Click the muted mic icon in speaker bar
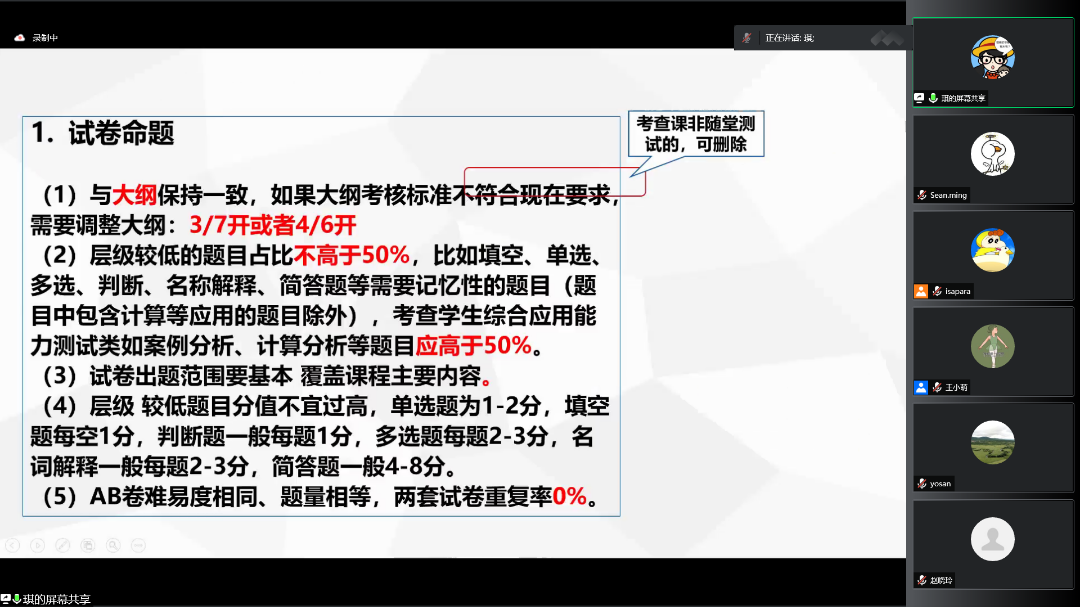Viewport: 1080px width, 607px height. click(x=746, y=37)
